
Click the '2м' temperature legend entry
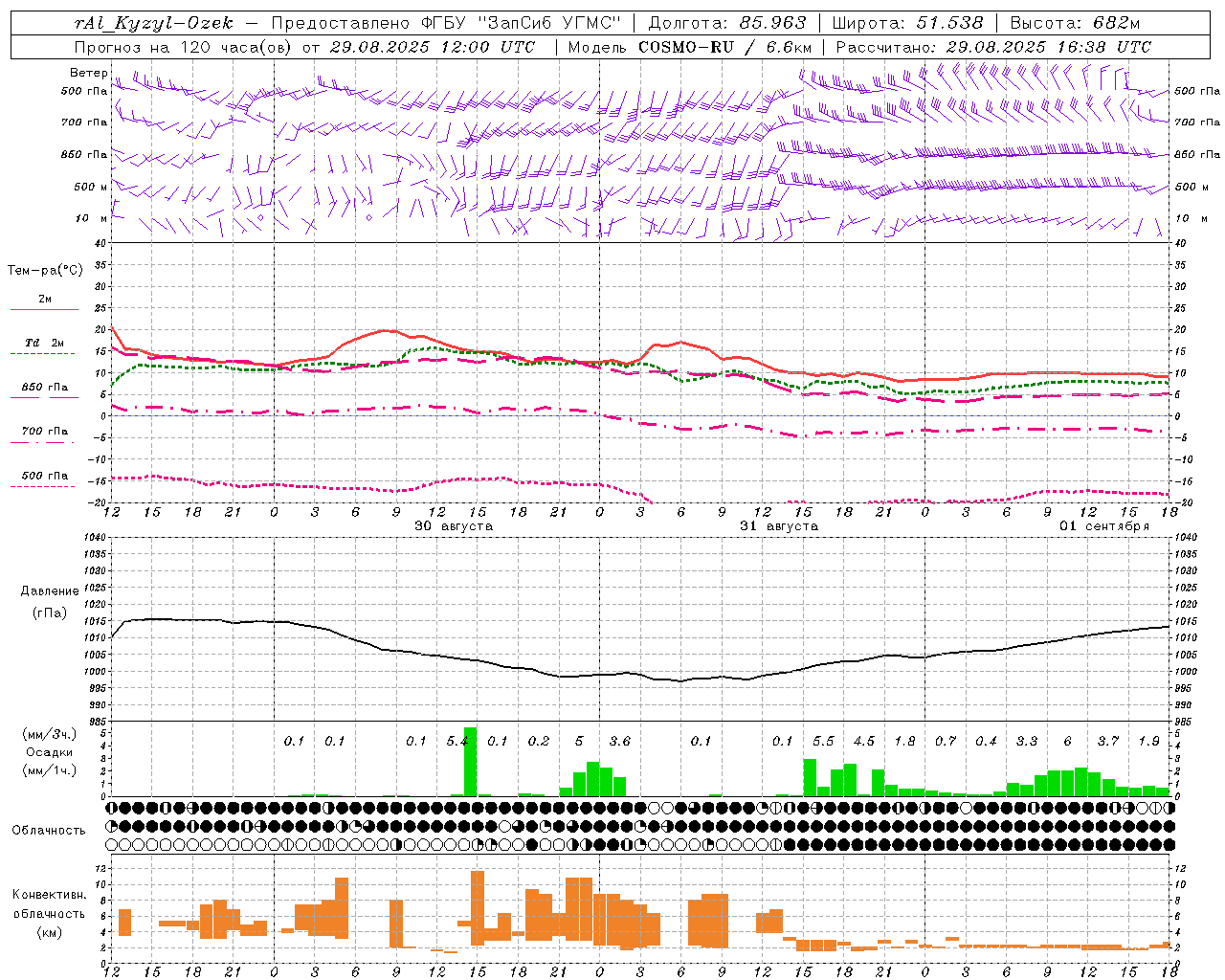(x=45, y=299)
